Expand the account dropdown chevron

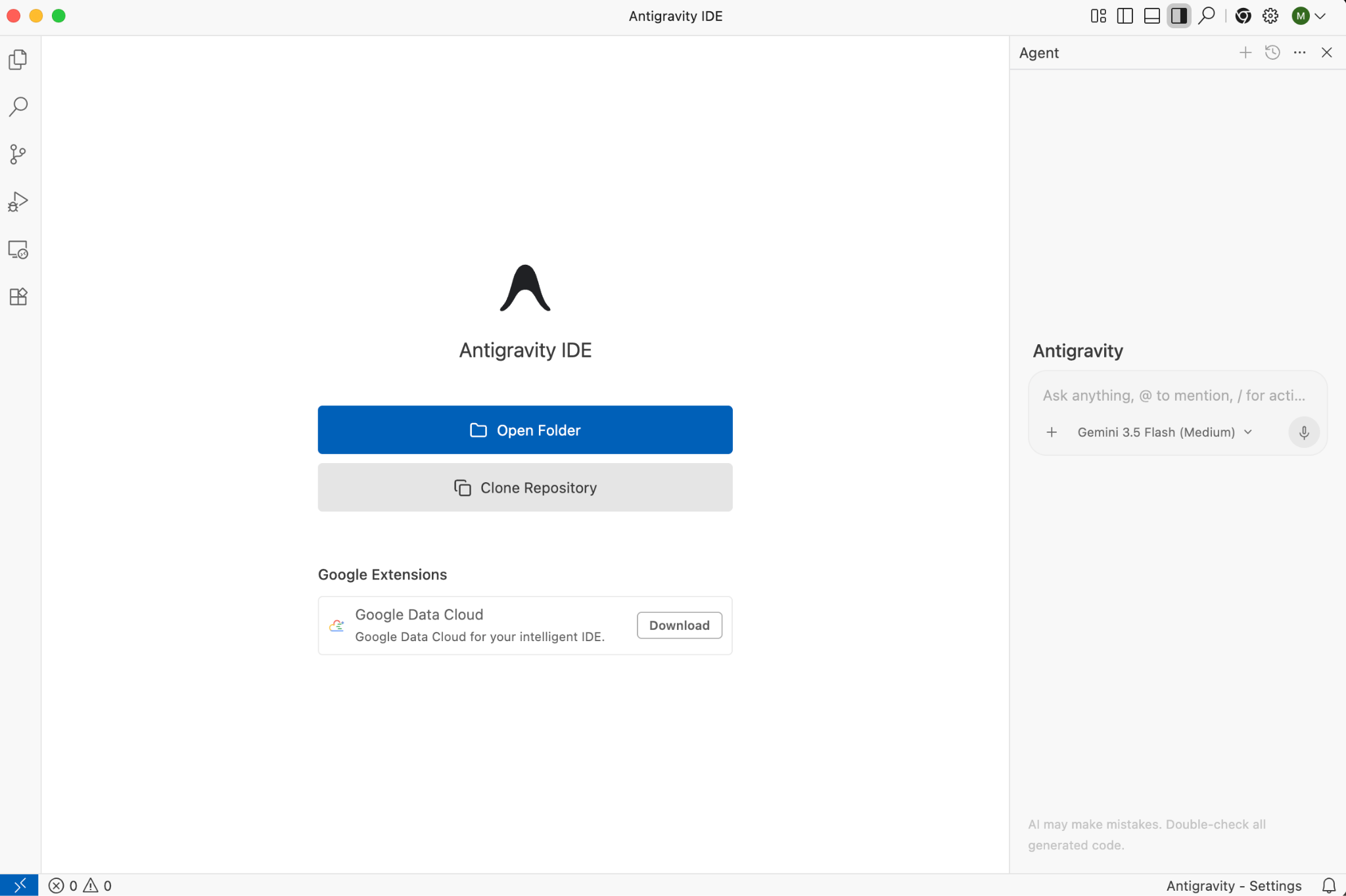tap(1320, 16)
